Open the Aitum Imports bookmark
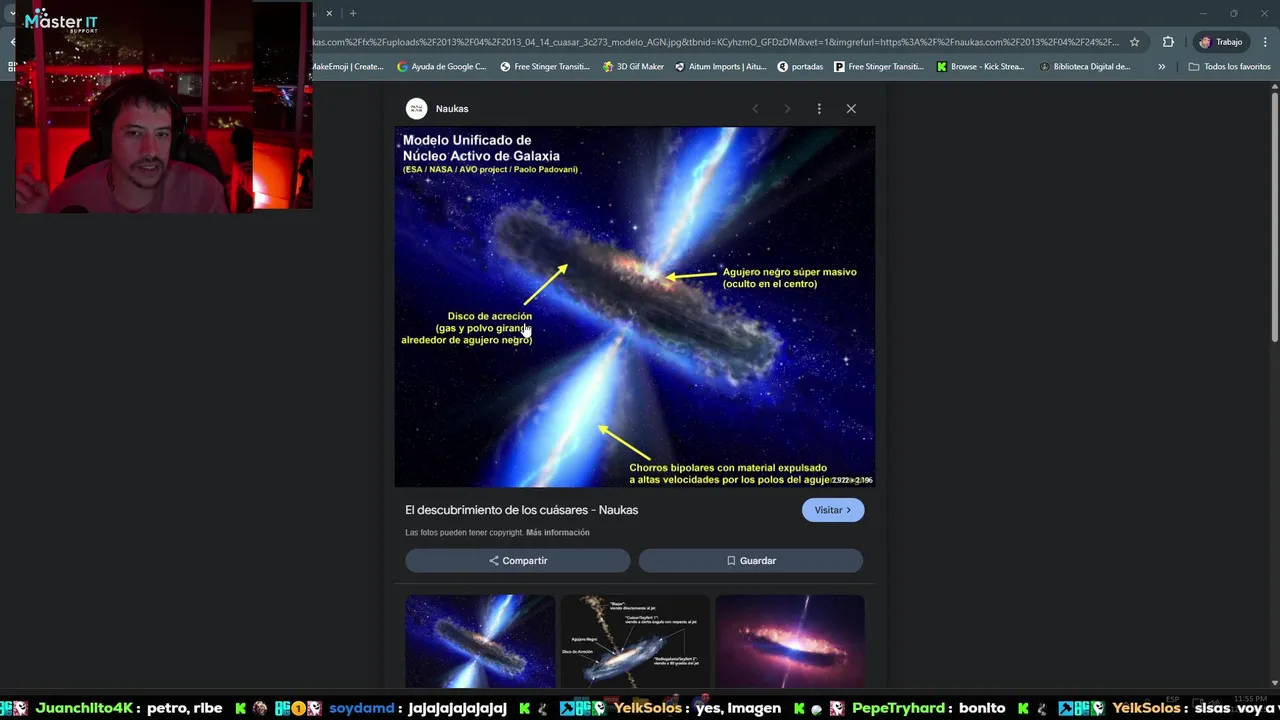This screenshot has height=720, width=1280. coord(721,67)
